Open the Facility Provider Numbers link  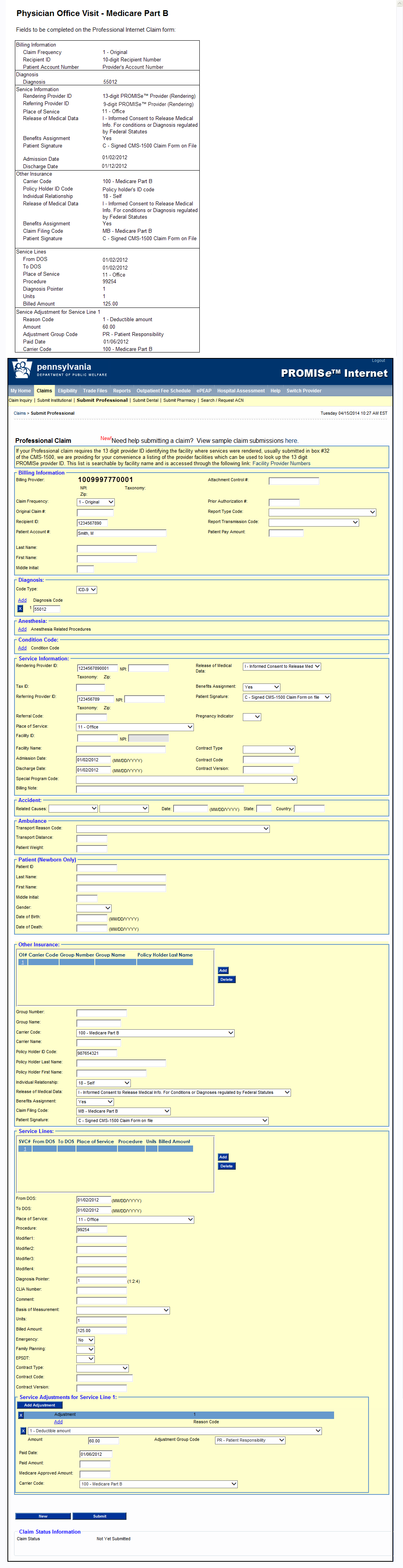282,464
